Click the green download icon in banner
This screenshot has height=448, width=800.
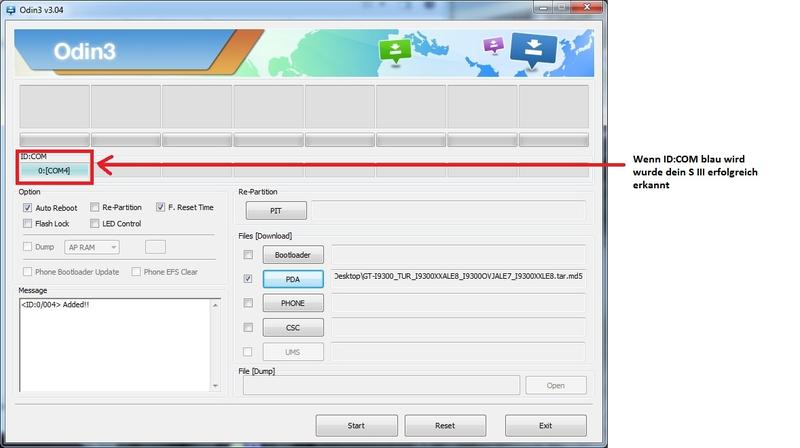pos(397,50)
